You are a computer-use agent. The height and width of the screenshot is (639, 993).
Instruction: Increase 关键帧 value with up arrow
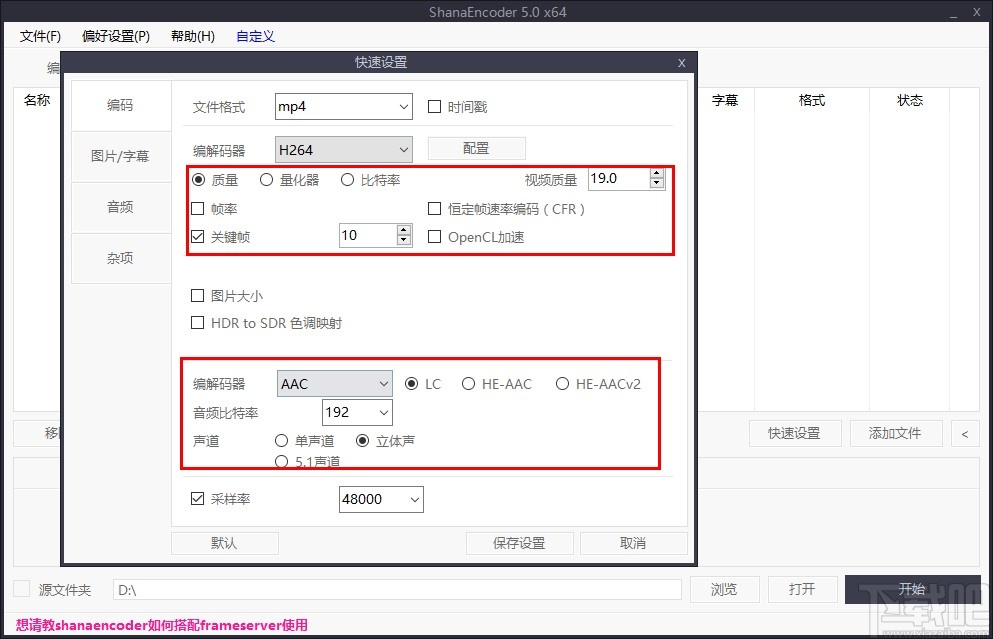pos(403,231)
